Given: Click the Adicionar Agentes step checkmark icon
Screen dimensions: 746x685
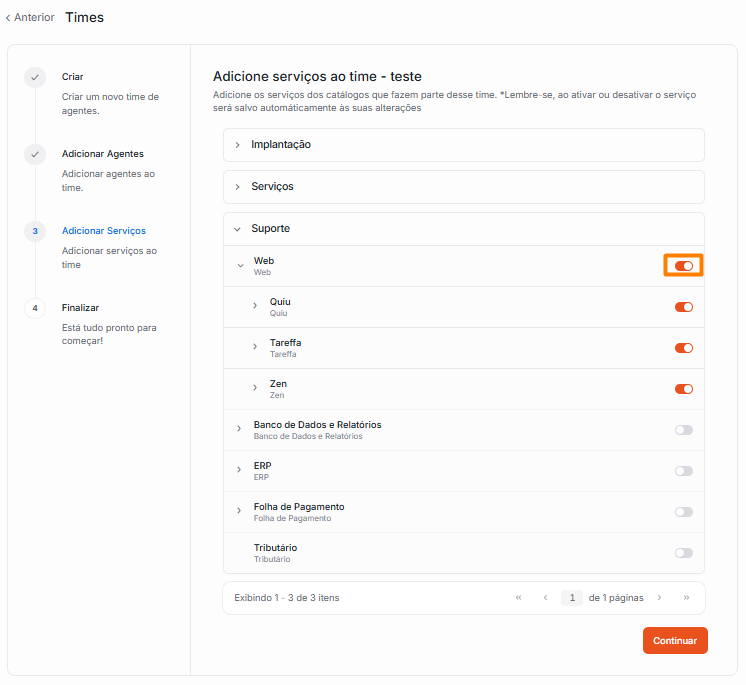Looking at the screenshot, I should [x=35, y=154].
